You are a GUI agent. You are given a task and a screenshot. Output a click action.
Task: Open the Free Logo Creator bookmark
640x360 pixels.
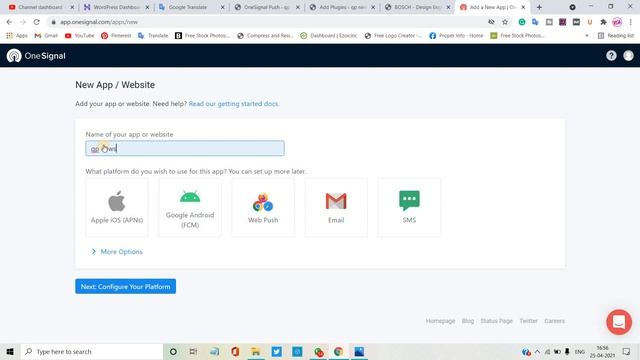(x=393, y=36)
